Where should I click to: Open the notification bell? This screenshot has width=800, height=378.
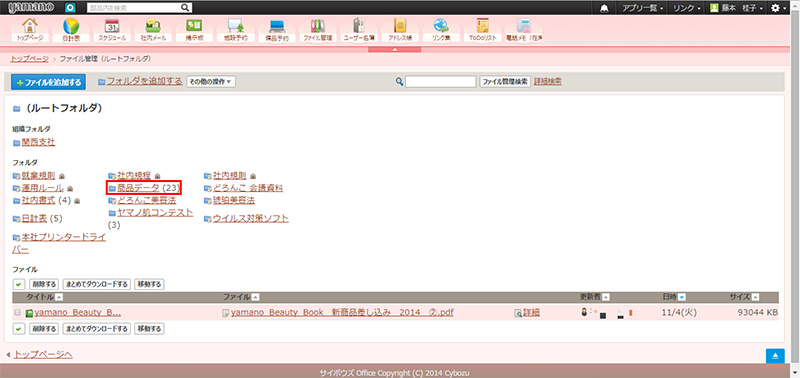pos(604,8)
